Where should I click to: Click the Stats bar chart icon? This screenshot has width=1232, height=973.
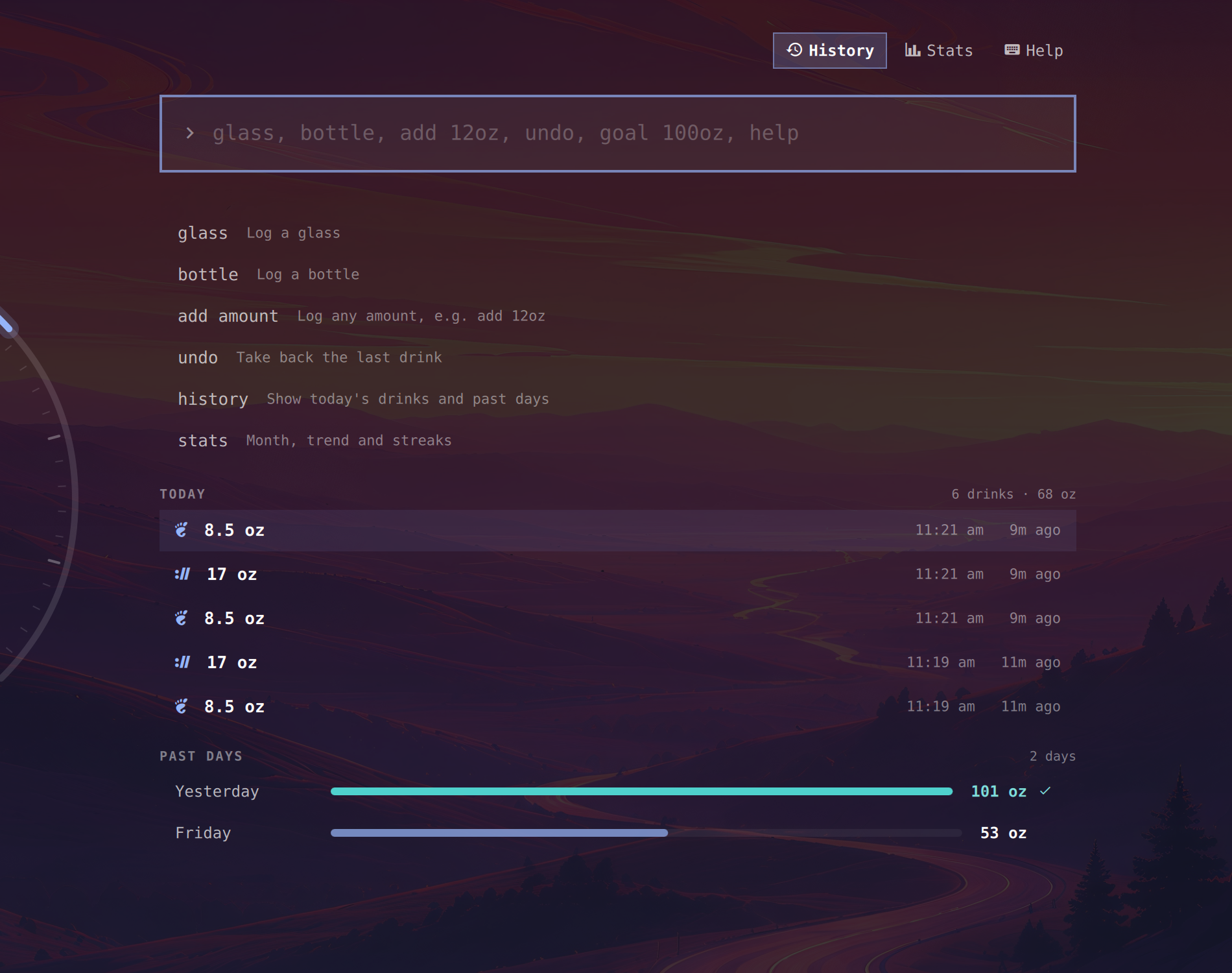tap(912, 50)
